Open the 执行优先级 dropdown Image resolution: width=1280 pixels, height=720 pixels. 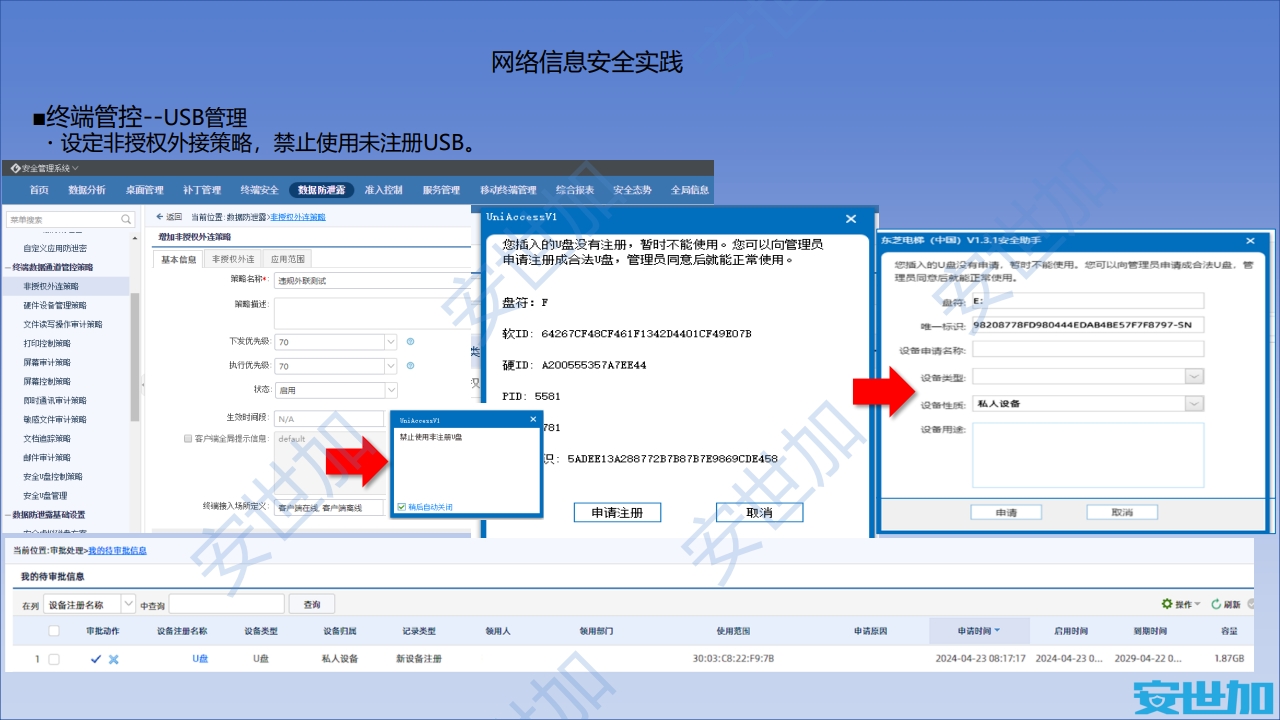(x=390, y=366)
